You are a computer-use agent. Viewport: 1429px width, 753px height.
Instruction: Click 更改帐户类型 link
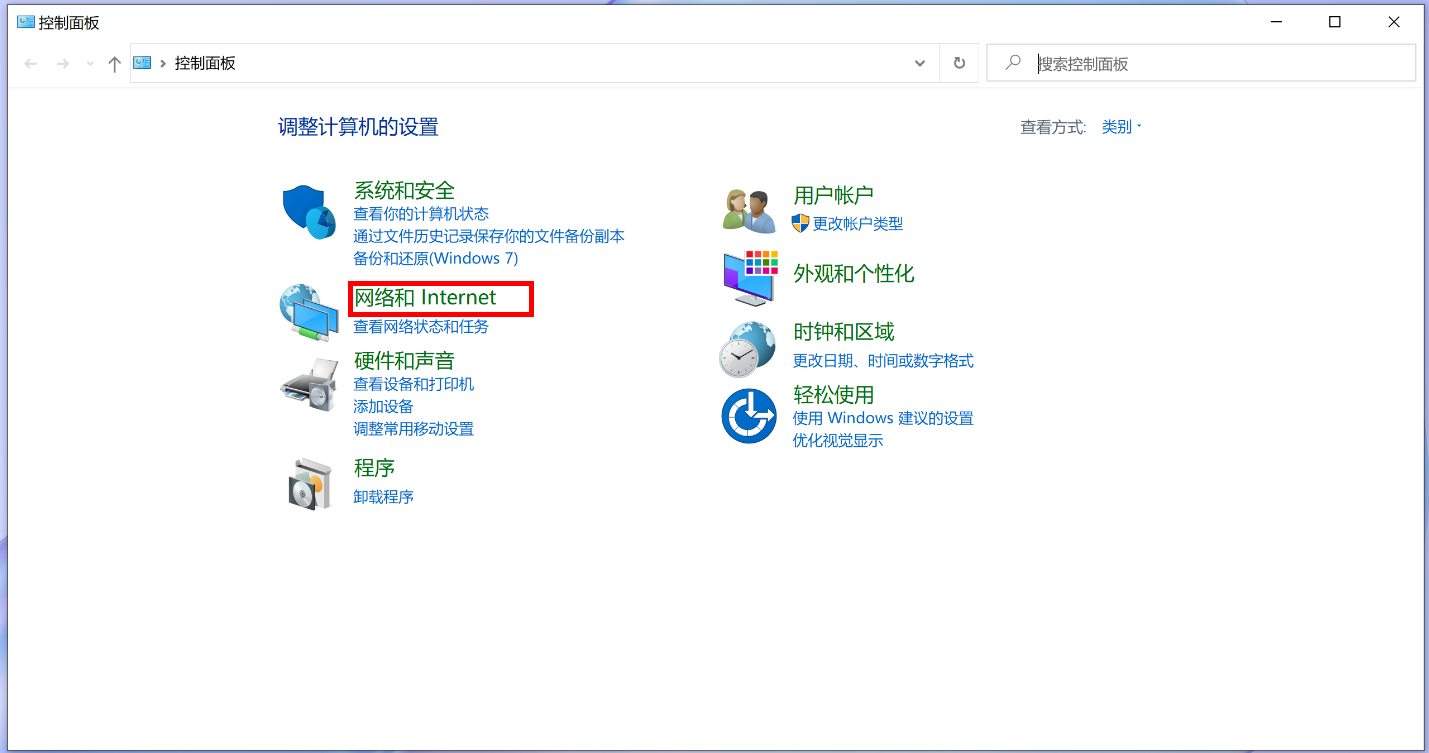coord(857,224)
